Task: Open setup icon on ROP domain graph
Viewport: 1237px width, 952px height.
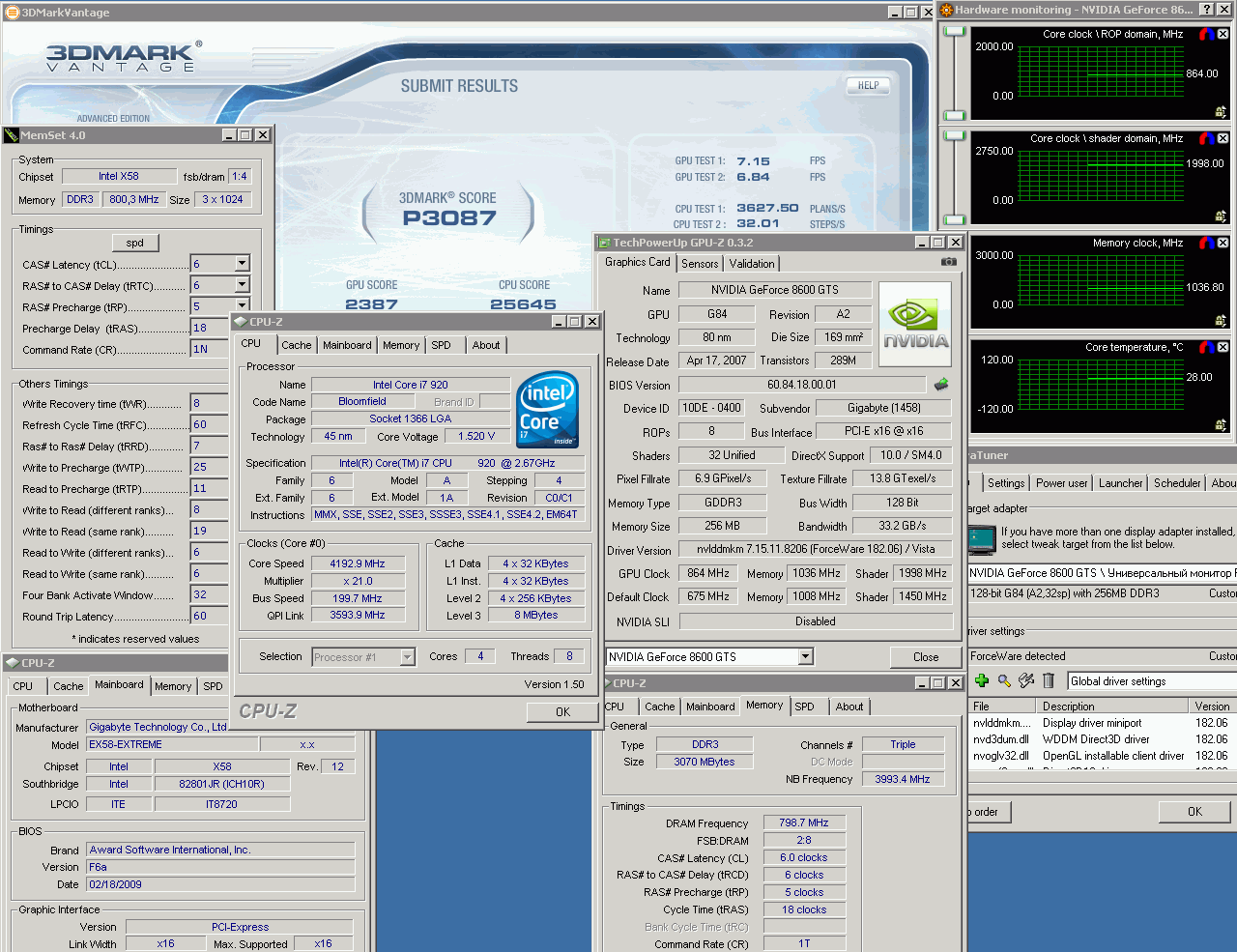Action: pos(1221,112)
